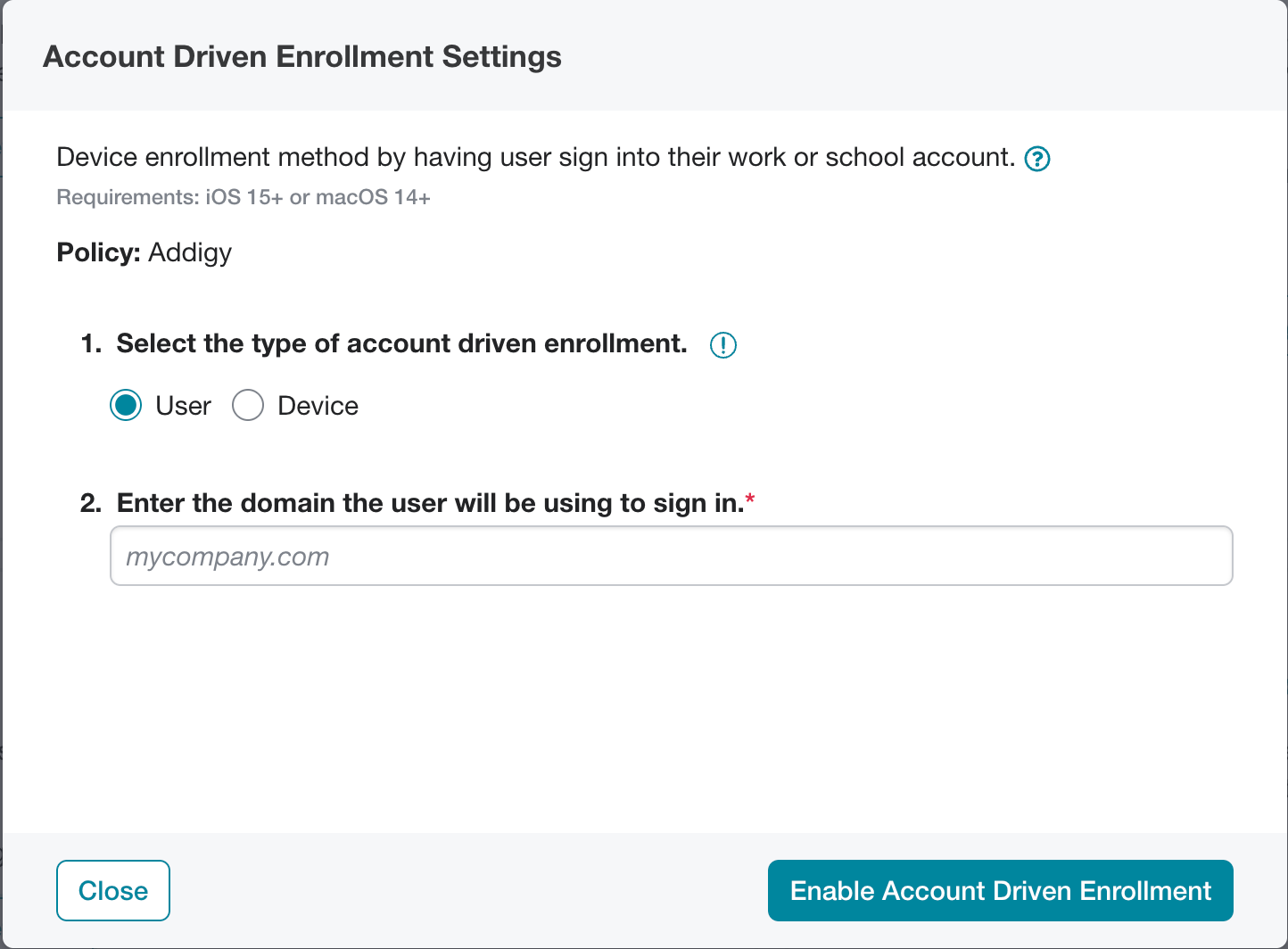The height and width of the screenshot is (949, 1288).
Task: Click 'Requirements: iOS 15+ or macOS 14+' text
Action: coord(244,198)
